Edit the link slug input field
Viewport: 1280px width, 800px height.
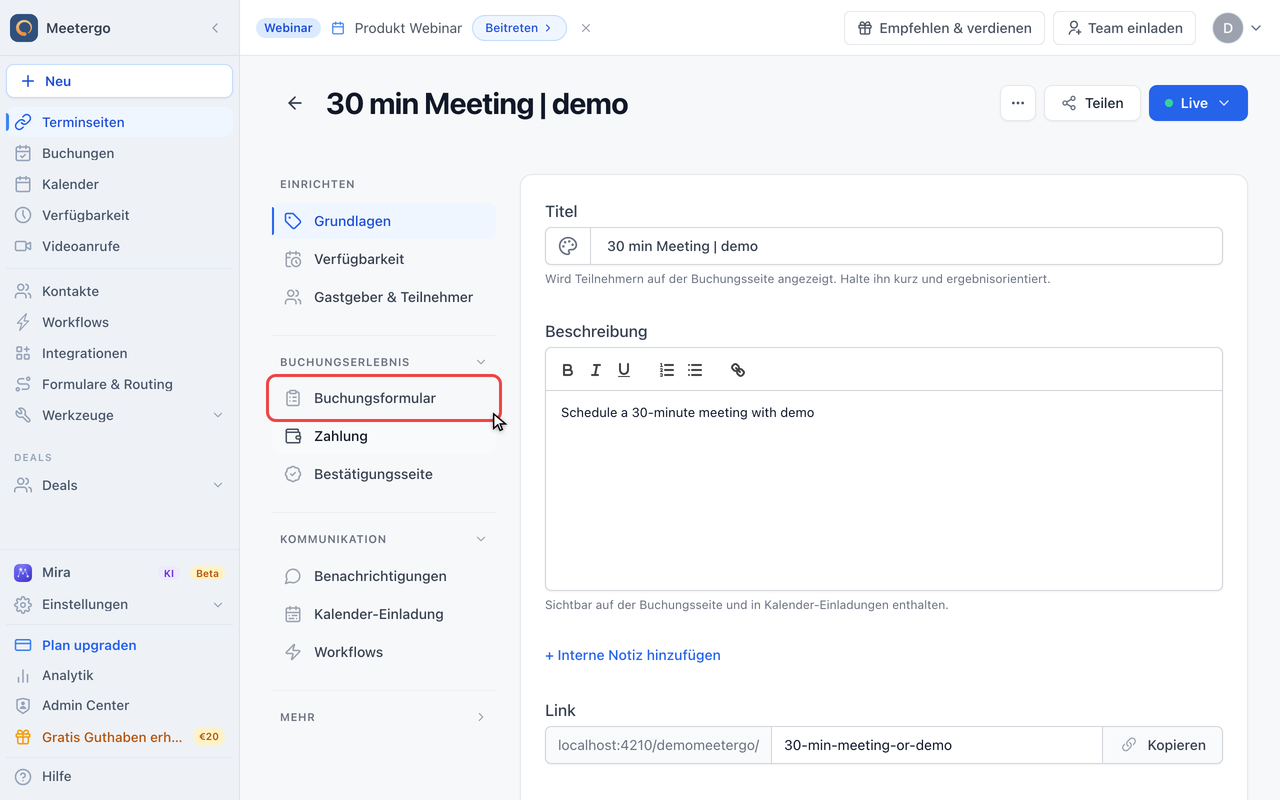pos(937,745)
